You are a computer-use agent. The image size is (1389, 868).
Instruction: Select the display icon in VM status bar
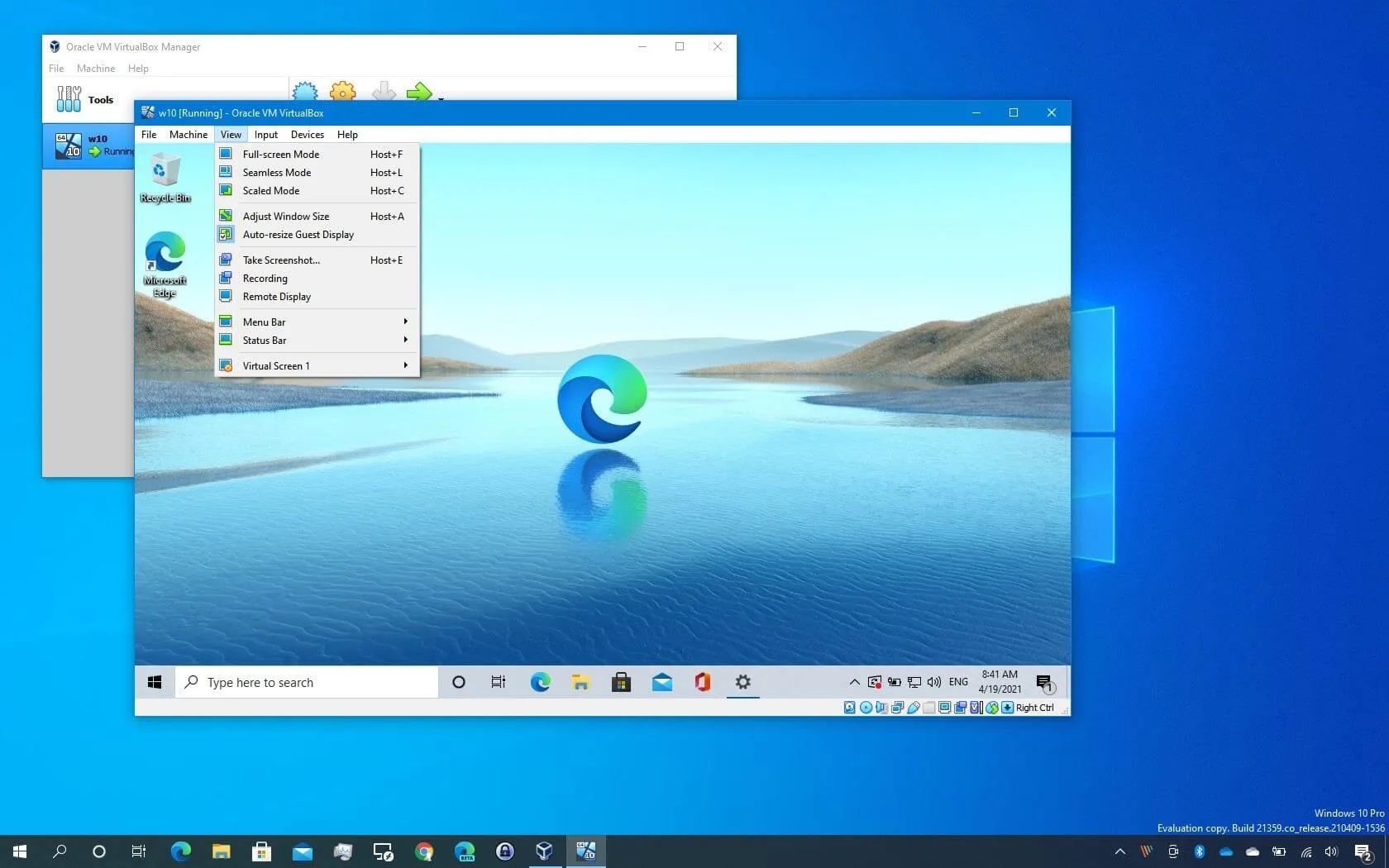point(945,708)
